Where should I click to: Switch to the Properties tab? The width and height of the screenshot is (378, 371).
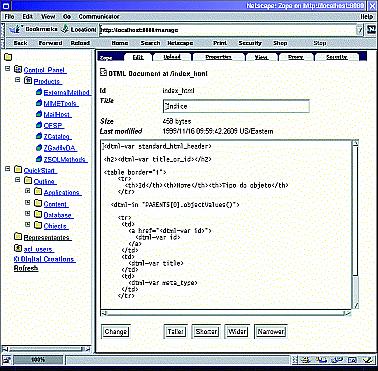(x=218, y=57)
